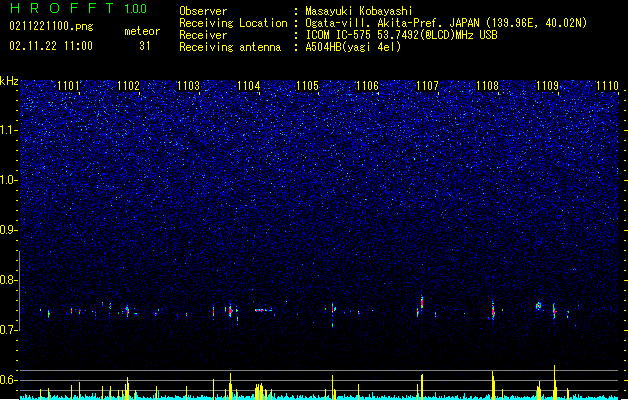Click the 0.7 frequency axis label
Viewport: 629px width, 400px height.
click(9, 330)
